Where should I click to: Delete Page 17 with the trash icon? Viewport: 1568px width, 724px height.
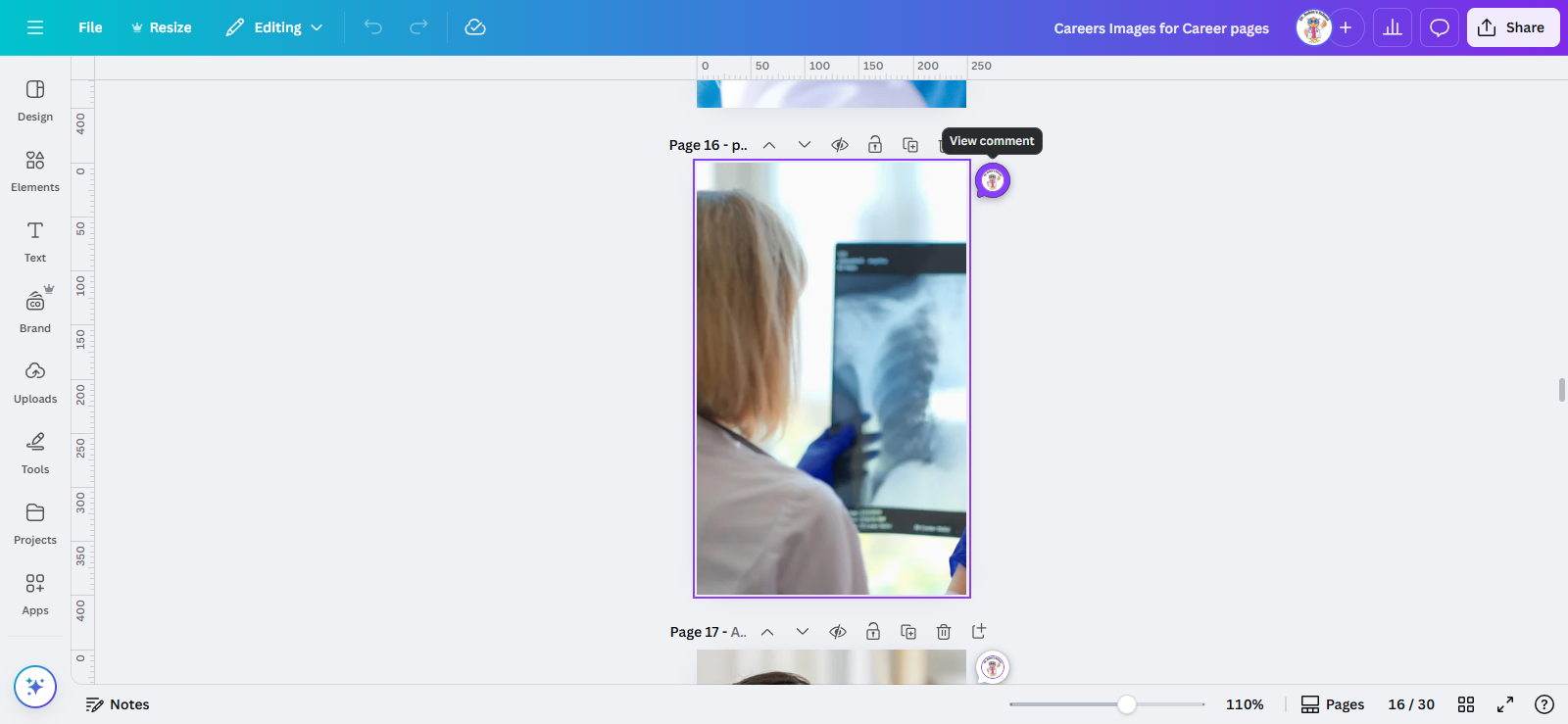(944, 632)
